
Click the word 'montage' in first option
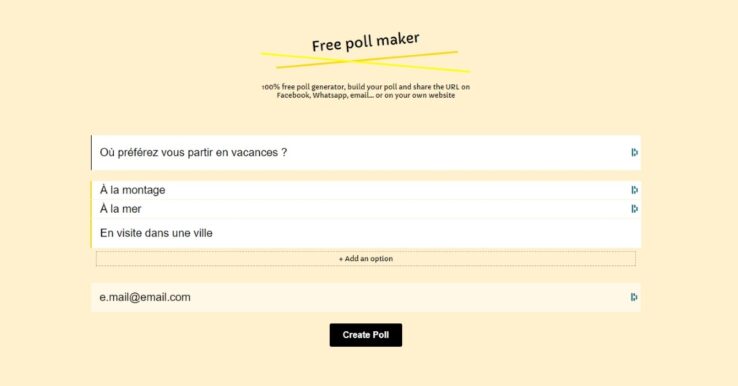click(144, 191)
